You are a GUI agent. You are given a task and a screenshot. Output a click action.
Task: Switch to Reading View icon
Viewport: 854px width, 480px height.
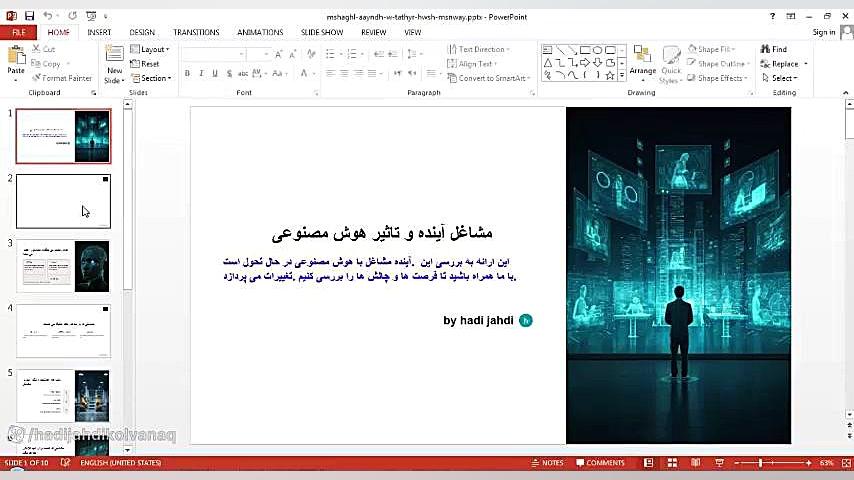pyautogui.click(x=696, y=463)
